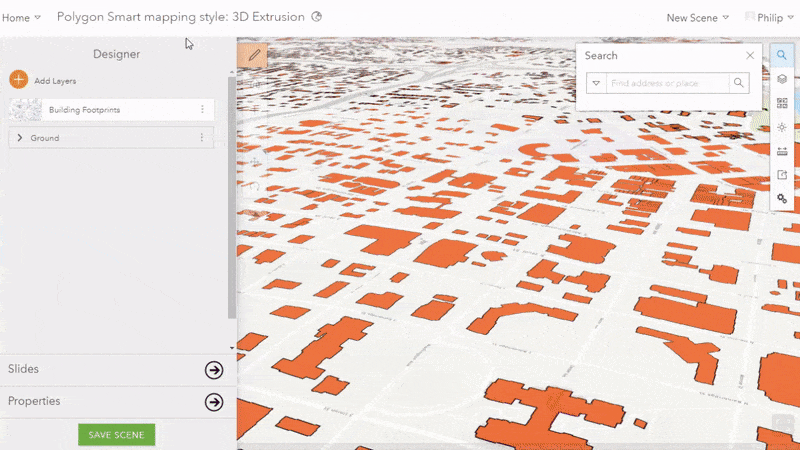Screen dimensions: 800x450
Task: Click the Find address or place field
Action: click(667, 83)
